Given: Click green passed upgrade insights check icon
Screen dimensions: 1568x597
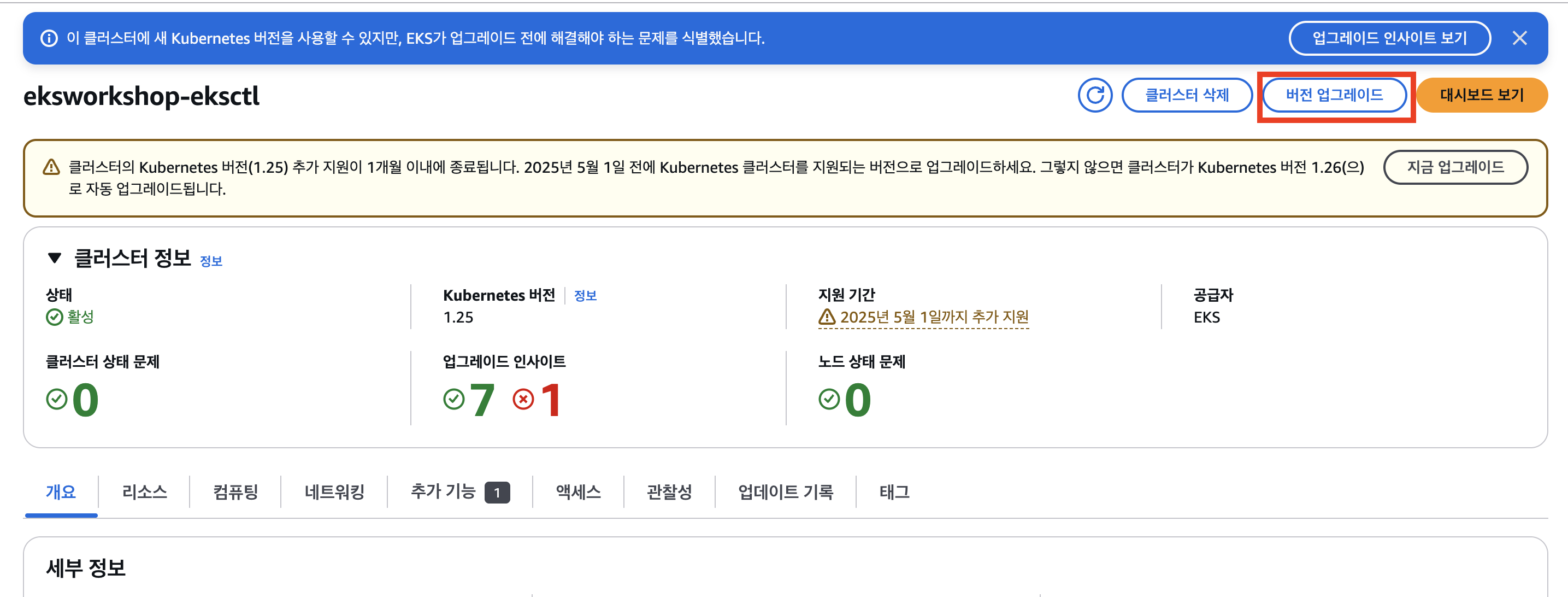Looking at the screenshot, I should tap(453, 400).
